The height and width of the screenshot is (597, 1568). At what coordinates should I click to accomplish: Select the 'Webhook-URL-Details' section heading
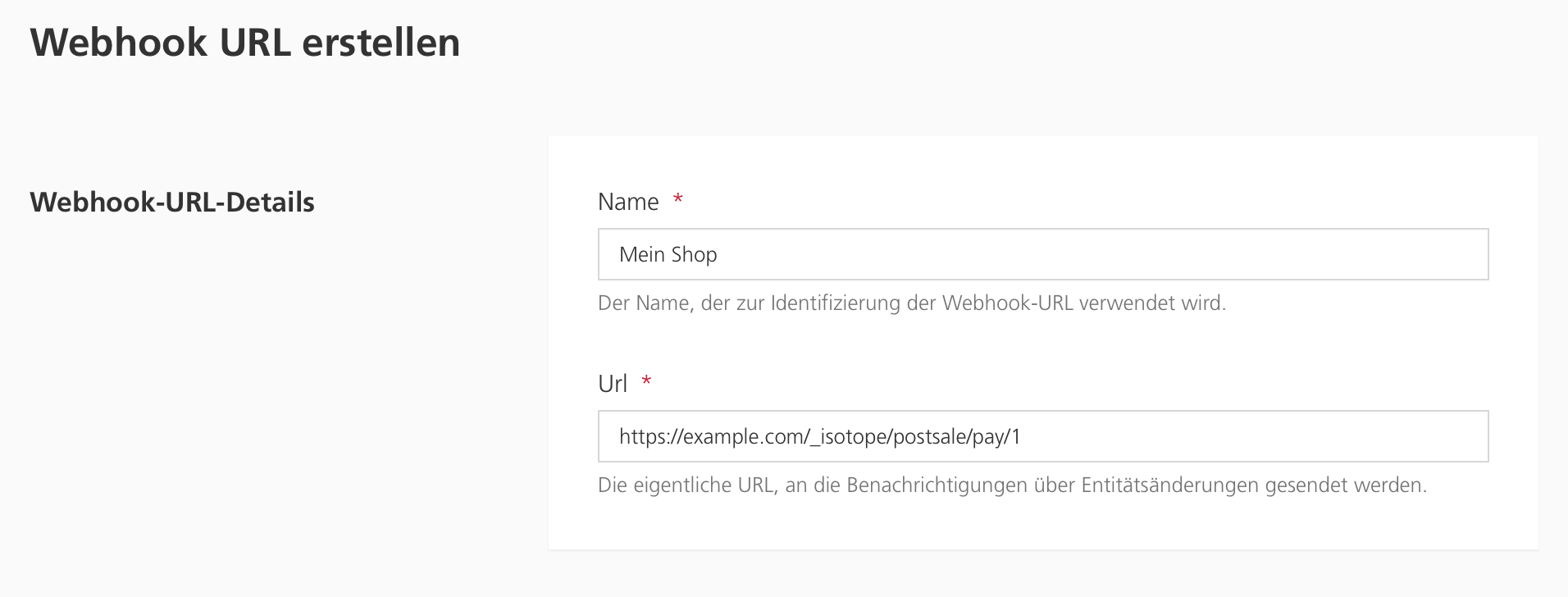172,202
